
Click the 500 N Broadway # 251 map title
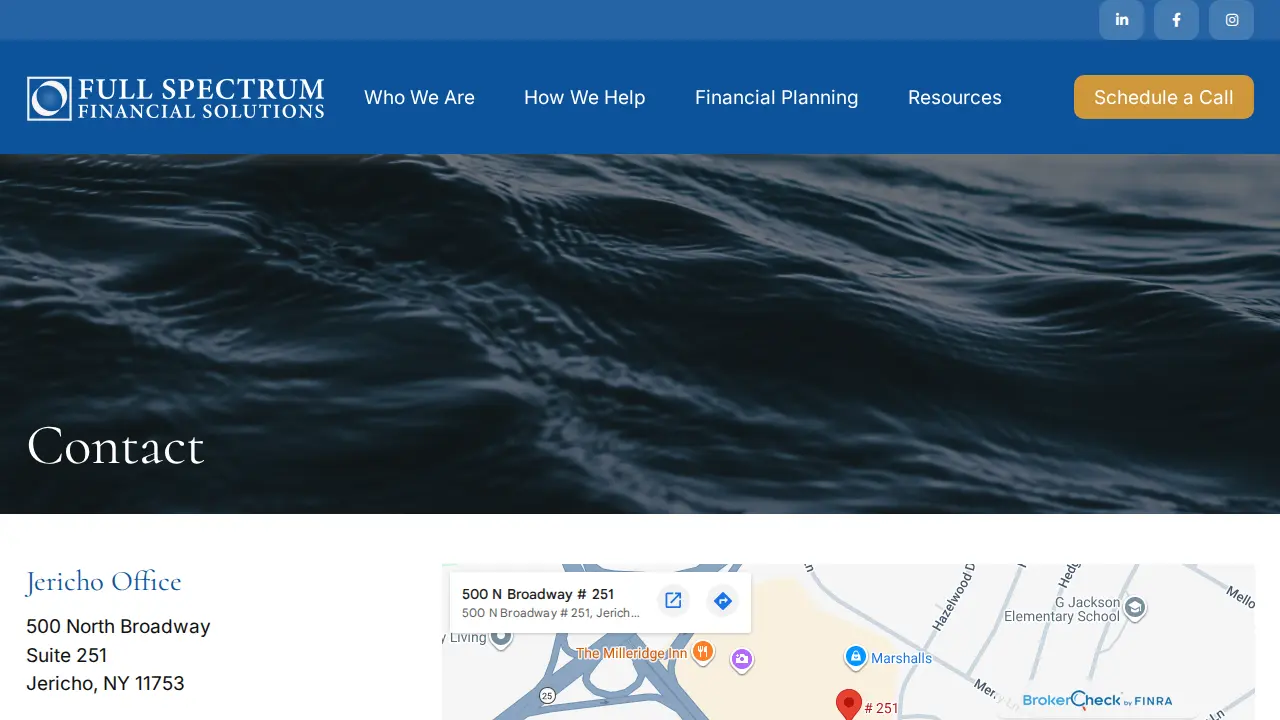pos(538,594)
